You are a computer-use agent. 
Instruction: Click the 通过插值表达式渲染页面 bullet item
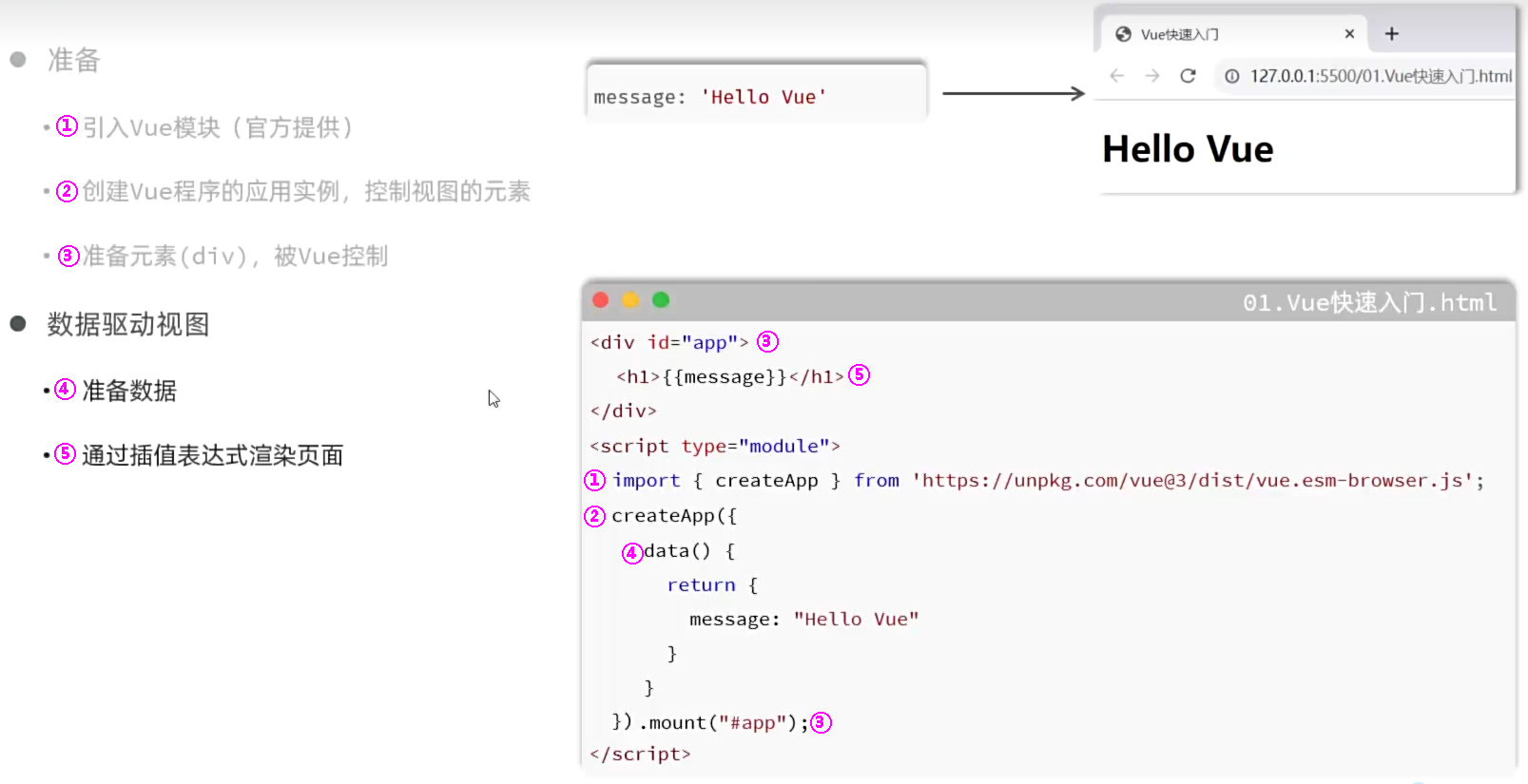click(212, 455)
